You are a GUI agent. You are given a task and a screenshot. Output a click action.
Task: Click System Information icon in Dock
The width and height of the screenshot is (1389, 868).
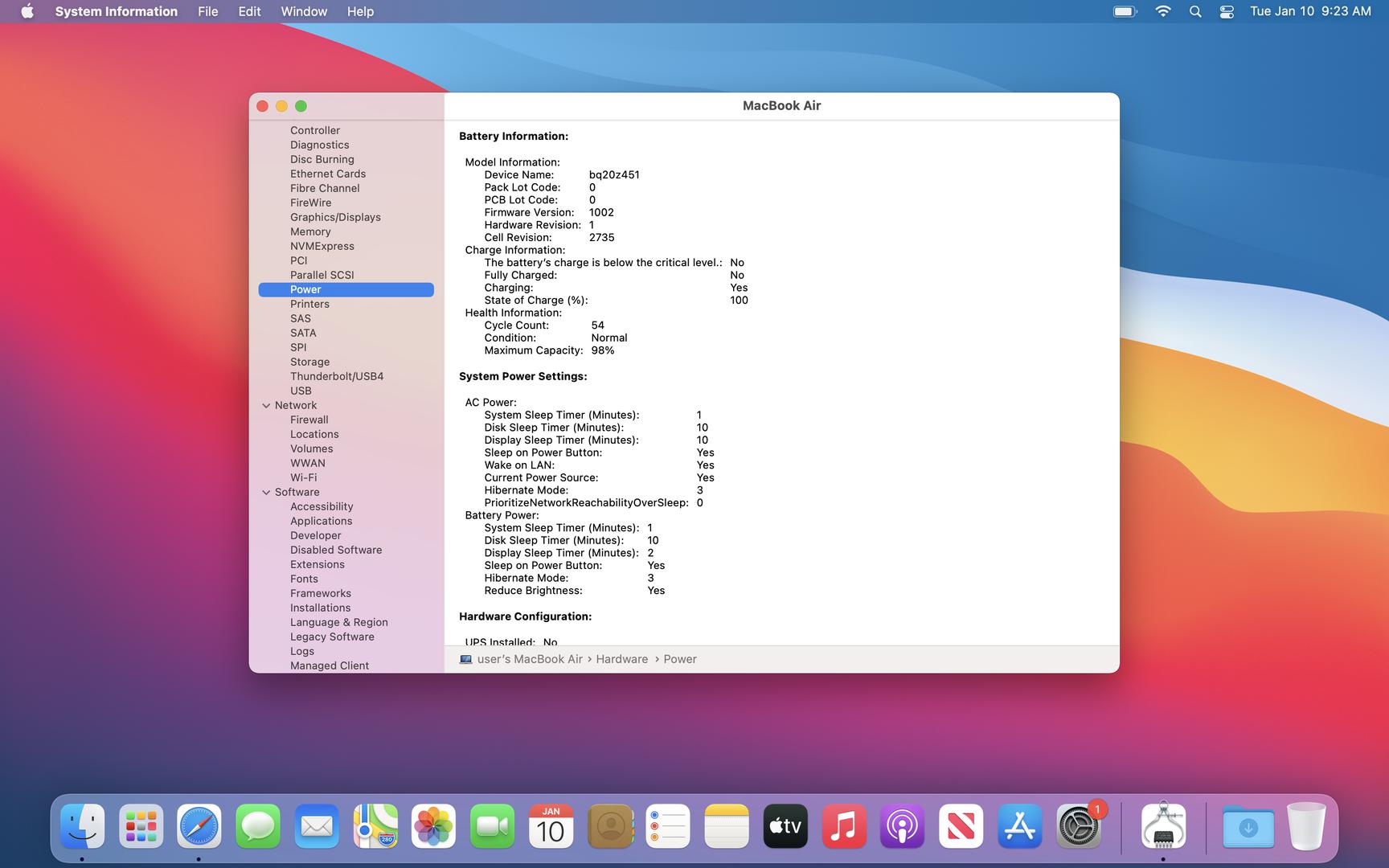click(1163, 826)
